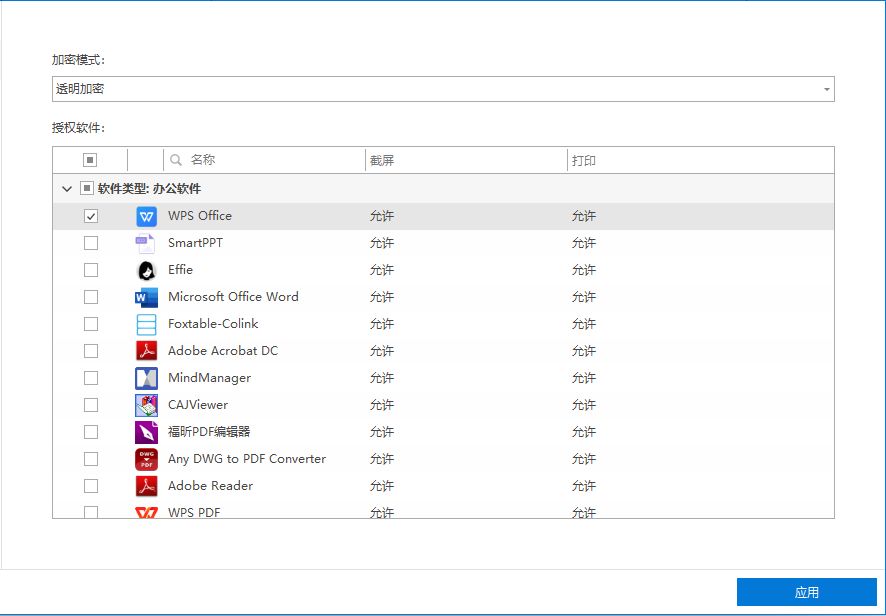The image size is (886, 616).
Task: Click the MindManager app icon
Action: tap(146, 379)
